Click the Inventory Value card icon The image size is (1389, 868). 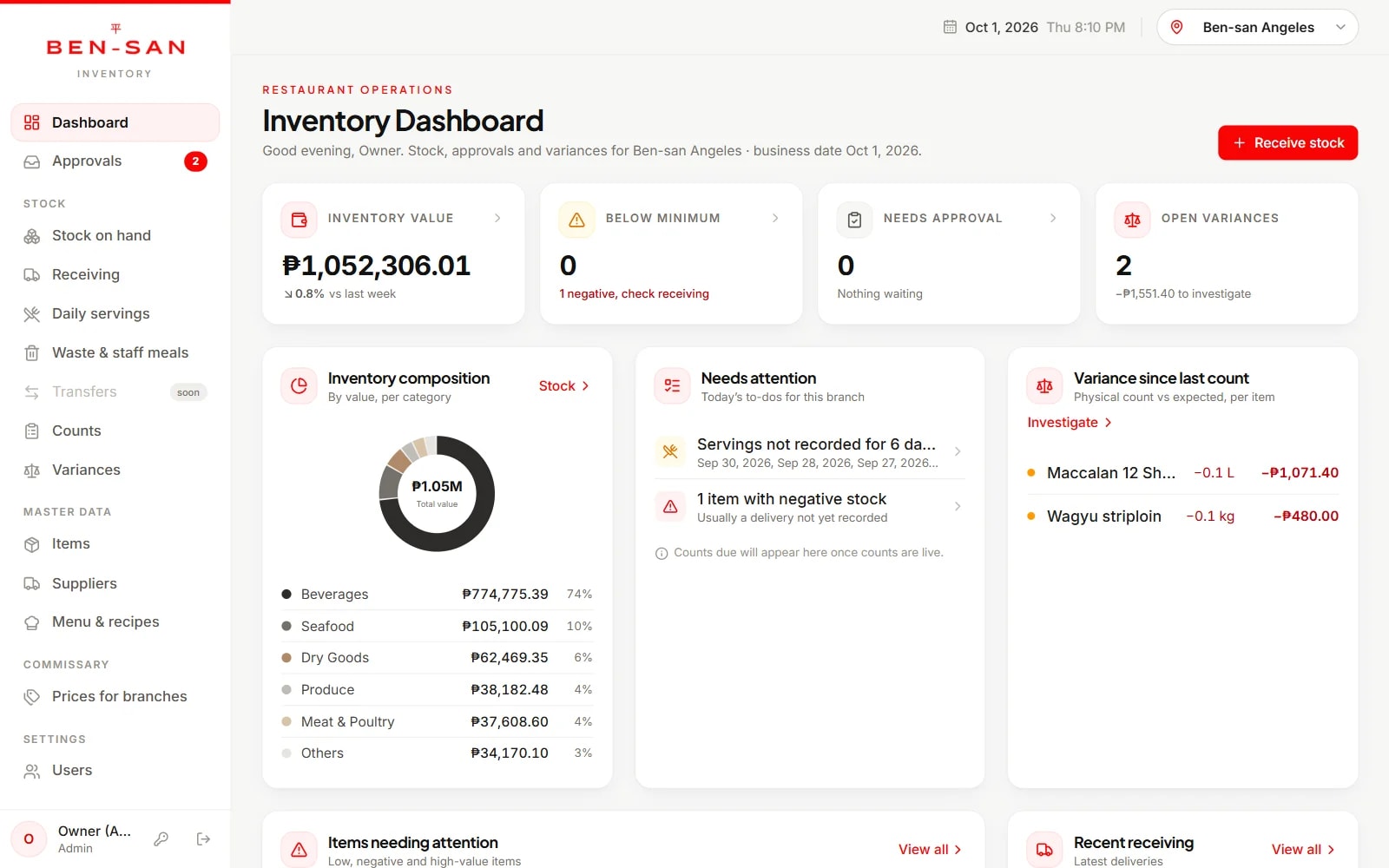click(x=299, y=220)
